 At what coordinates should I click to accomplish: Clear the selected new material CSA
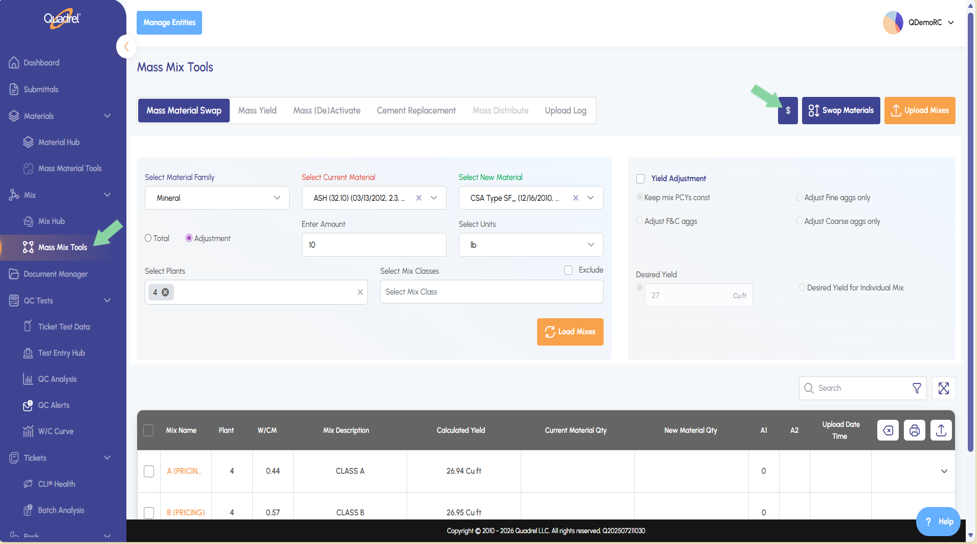coord(576,198)
